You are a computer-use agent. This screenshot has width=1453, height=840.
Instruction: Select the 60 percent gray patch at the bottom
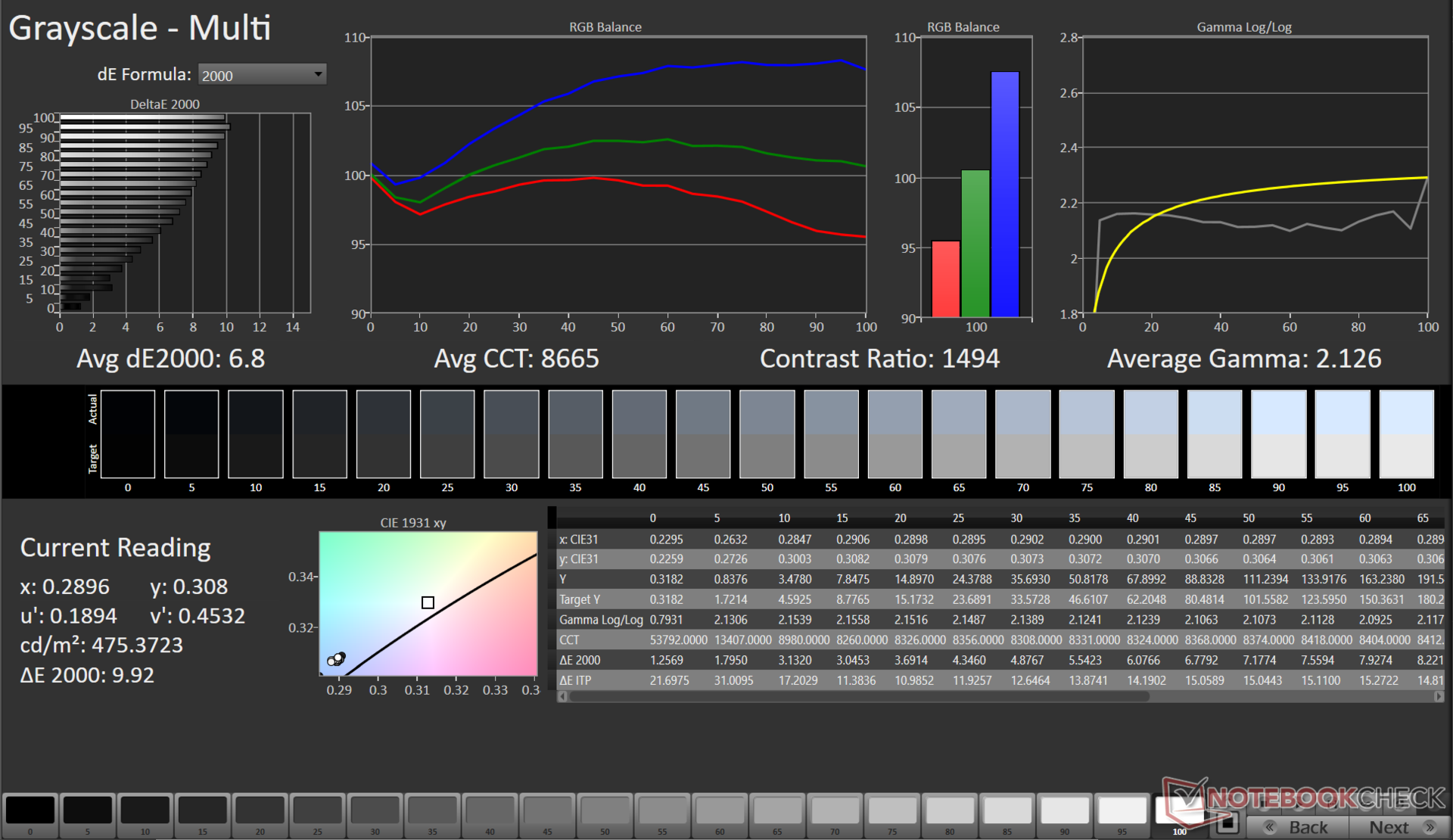[x=720, y=814]
